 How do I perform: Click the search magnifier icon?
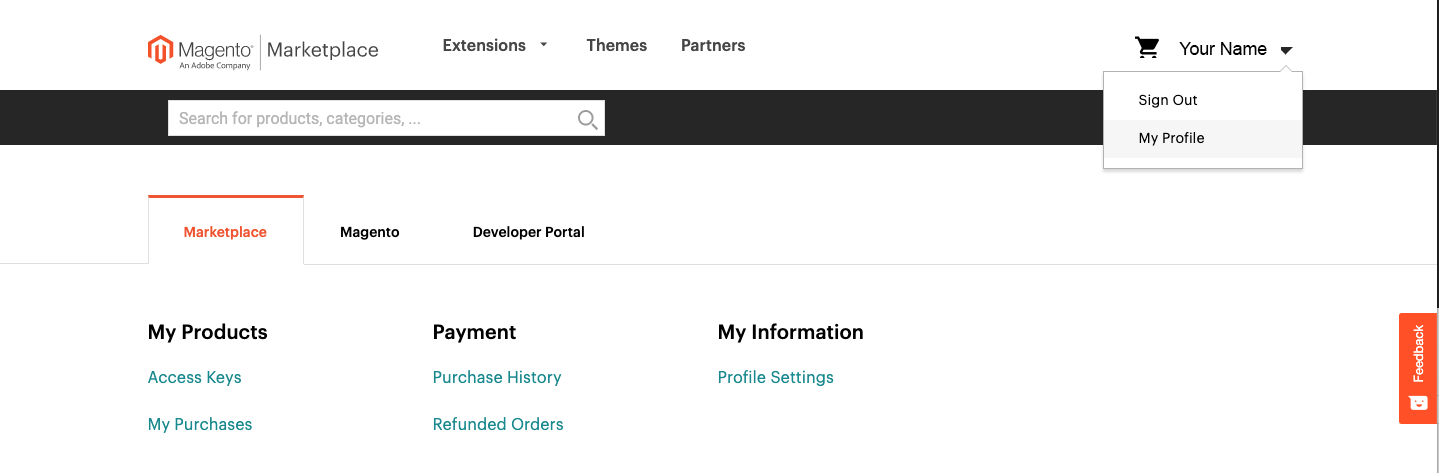(588, 119)
